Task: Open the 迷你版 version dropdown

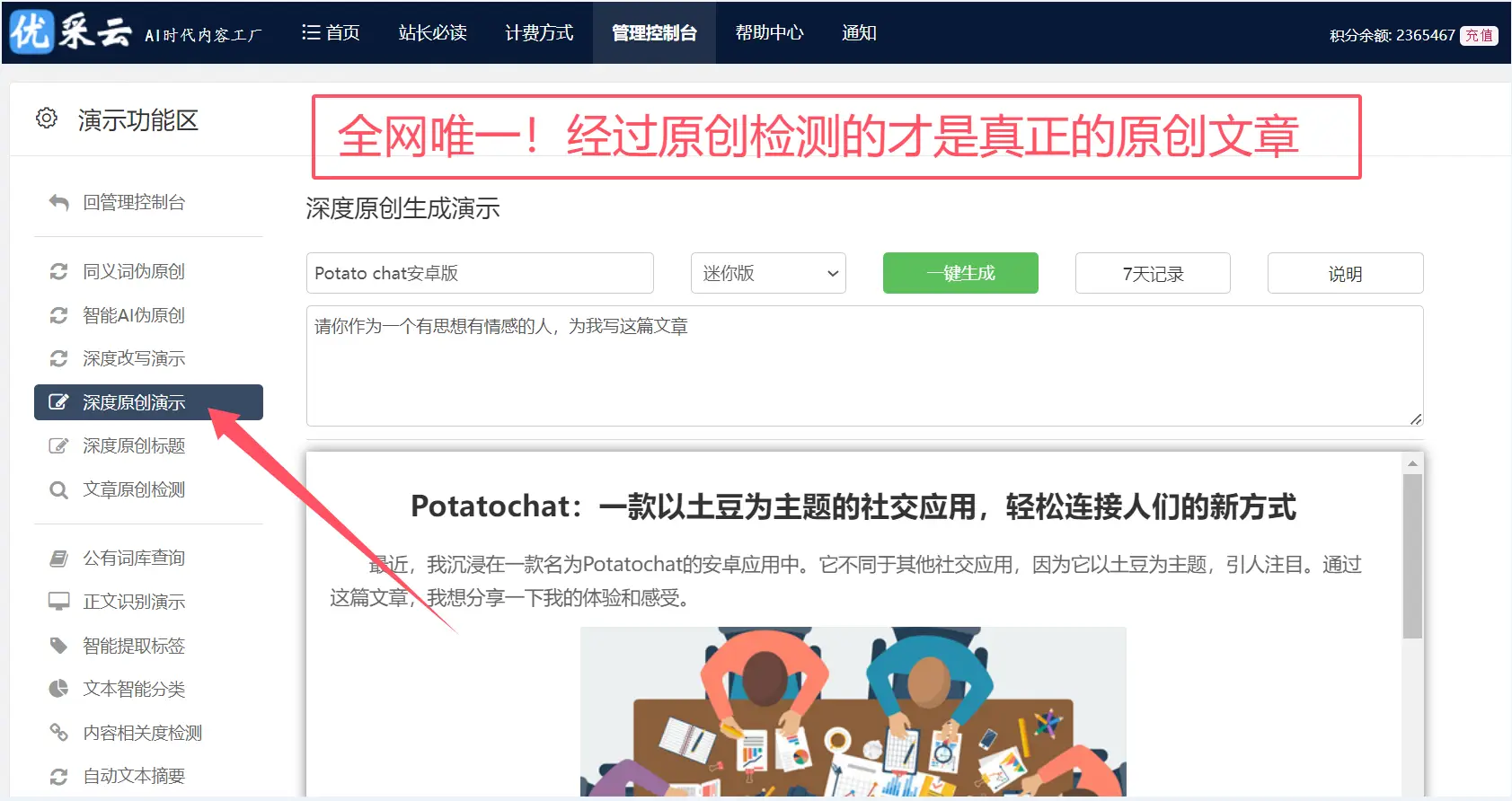Action: [768, 273]
